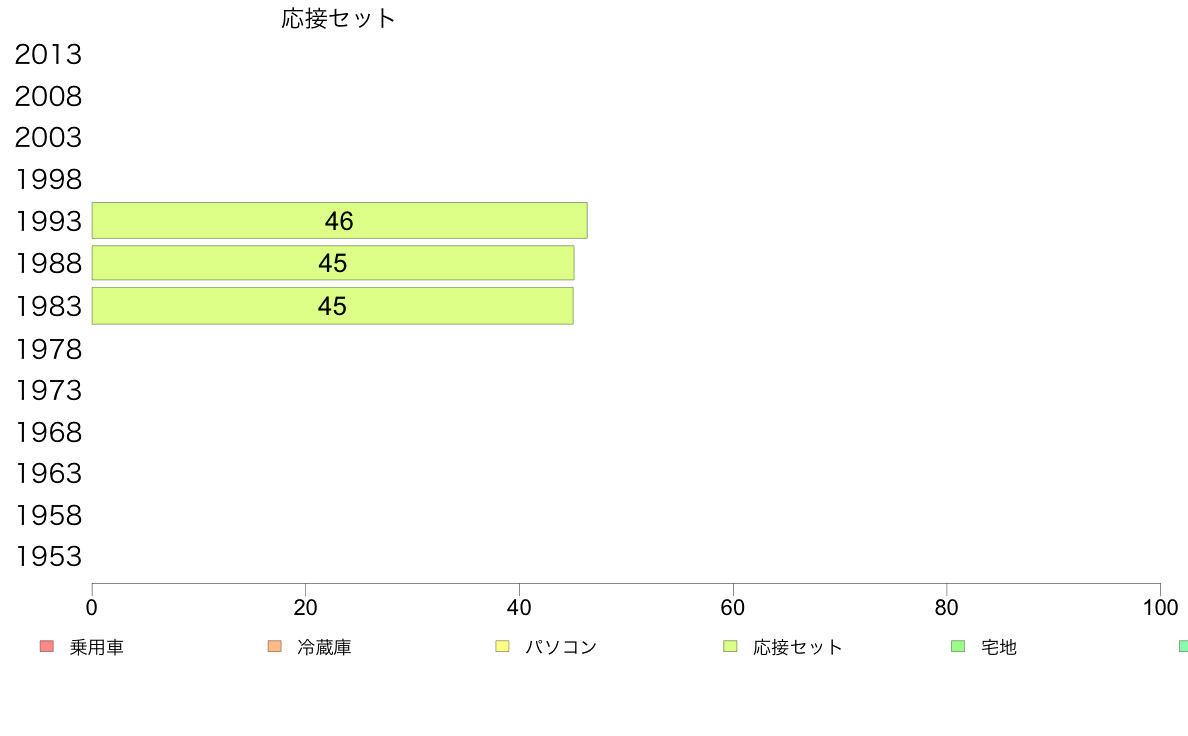Click the 1953 year axis label
1188x736 pixels.
point(48,556)
